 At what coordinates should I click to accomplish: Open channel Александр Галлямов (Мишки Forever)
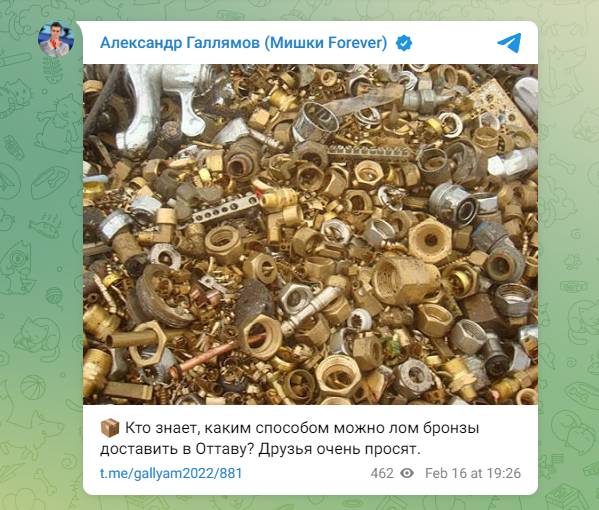coord(243,43)
